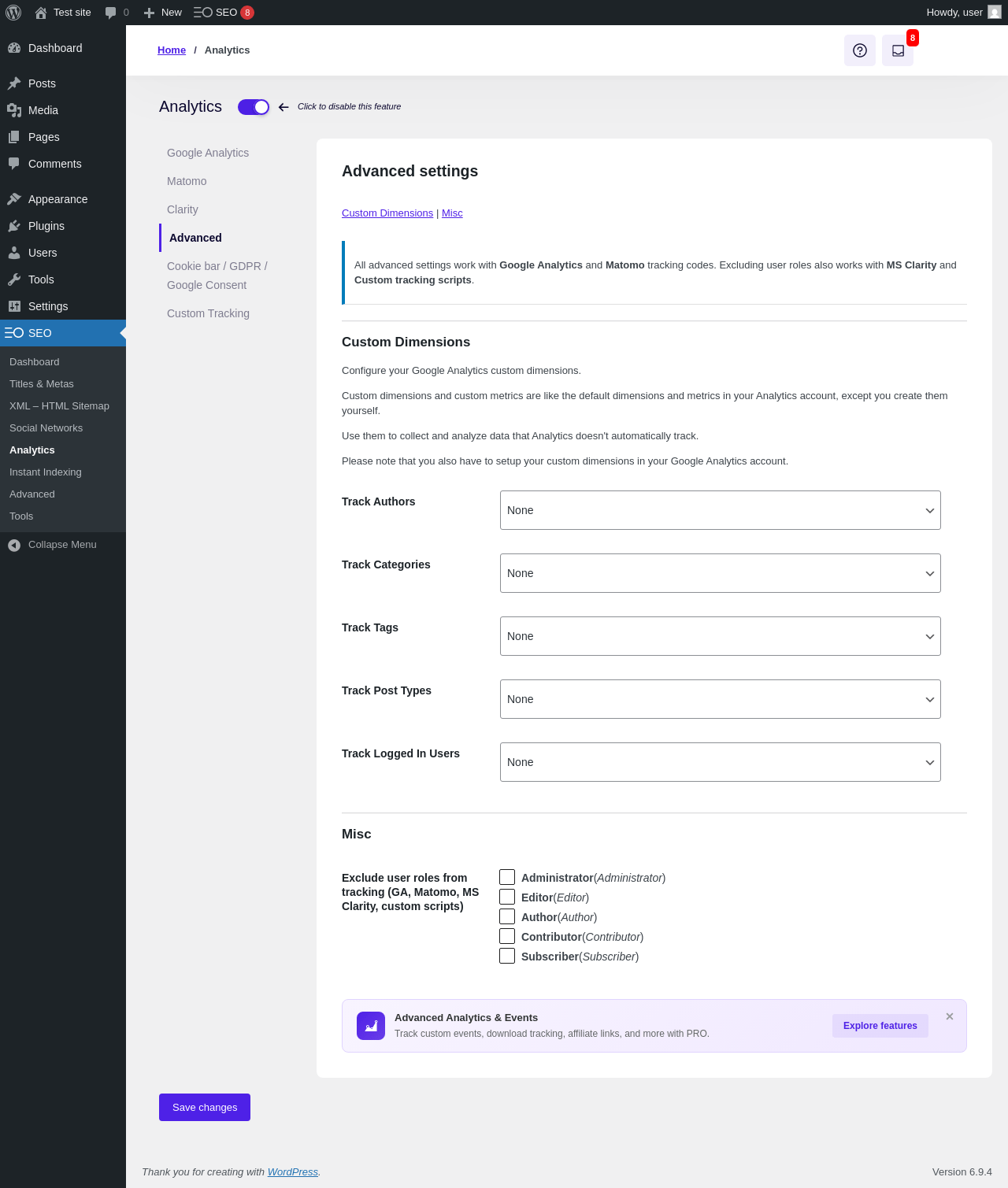Disable the Analytics feature toggle
1008x1188 pixels.
pos(254,107)
